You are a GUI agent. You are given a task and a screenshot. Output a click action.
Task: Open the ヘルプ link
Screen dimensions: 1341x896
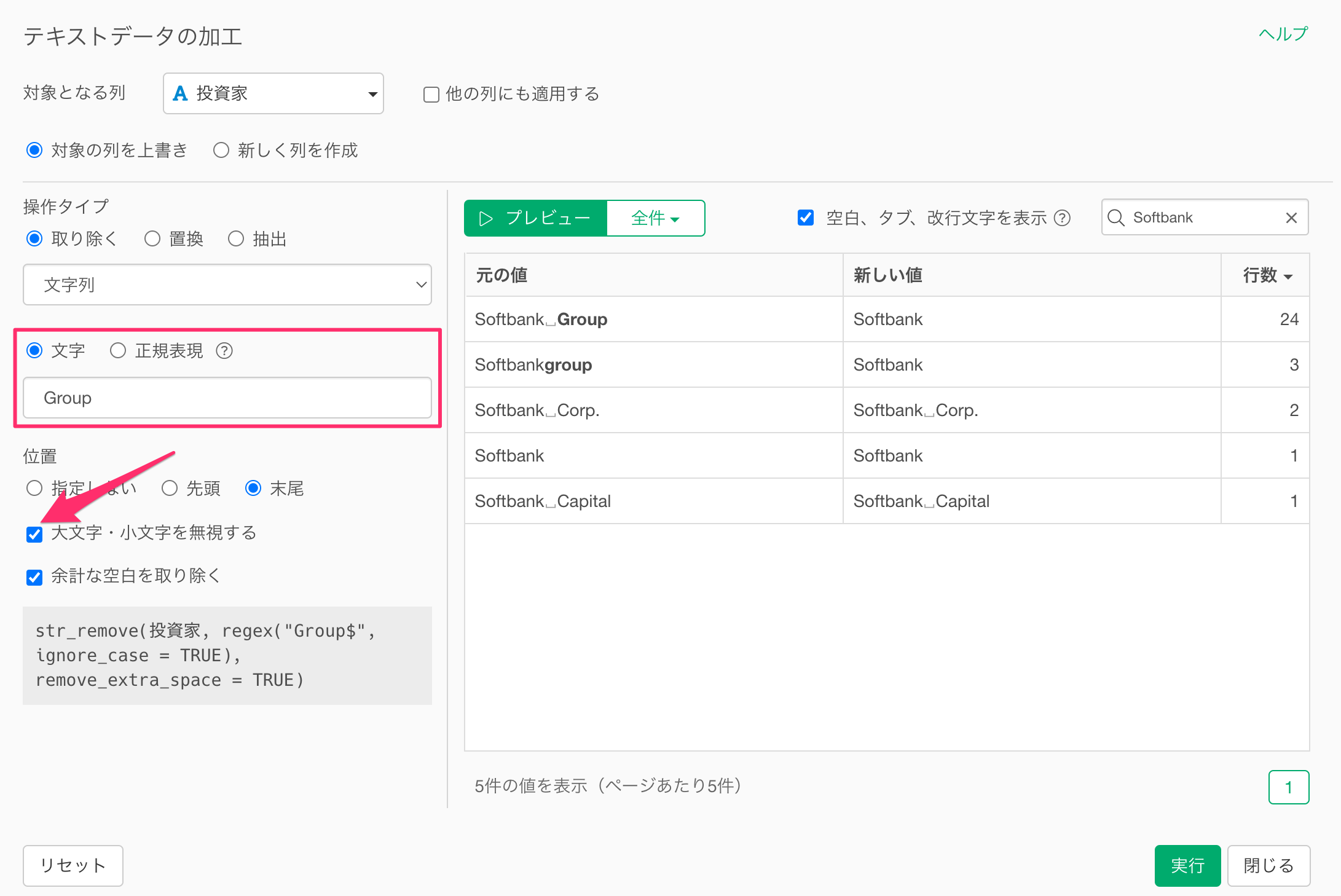point(1283,34)
